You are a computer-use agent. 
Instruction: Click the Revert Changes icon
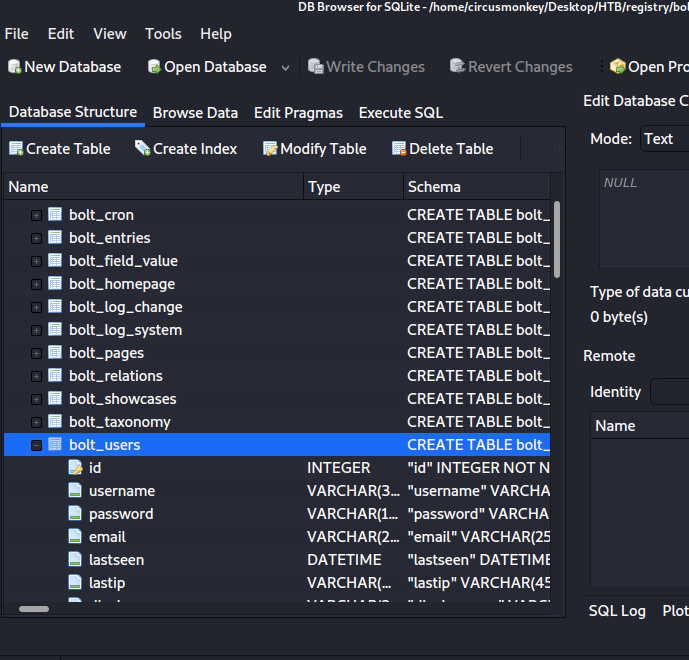point(457,66)
